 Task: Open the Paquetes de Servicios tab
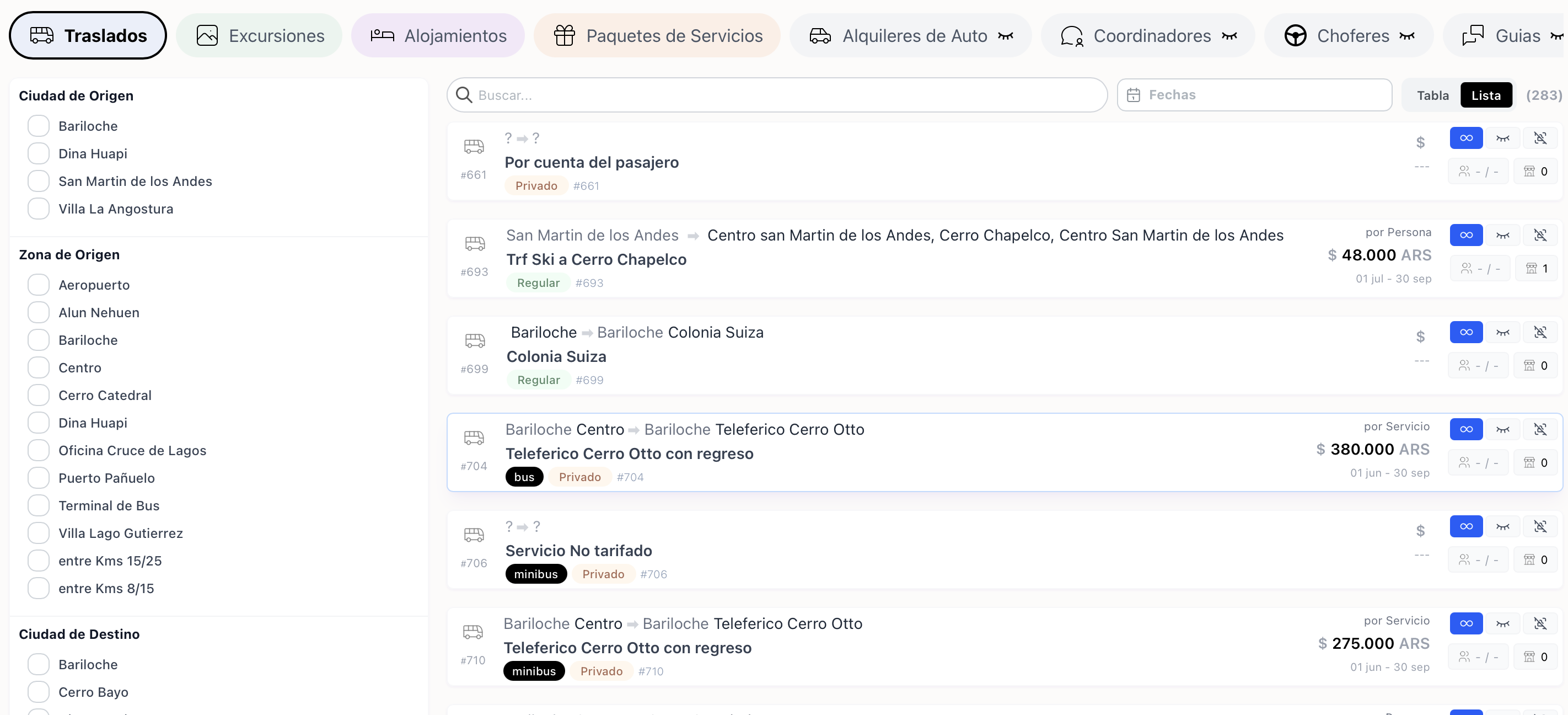(657, 35)
